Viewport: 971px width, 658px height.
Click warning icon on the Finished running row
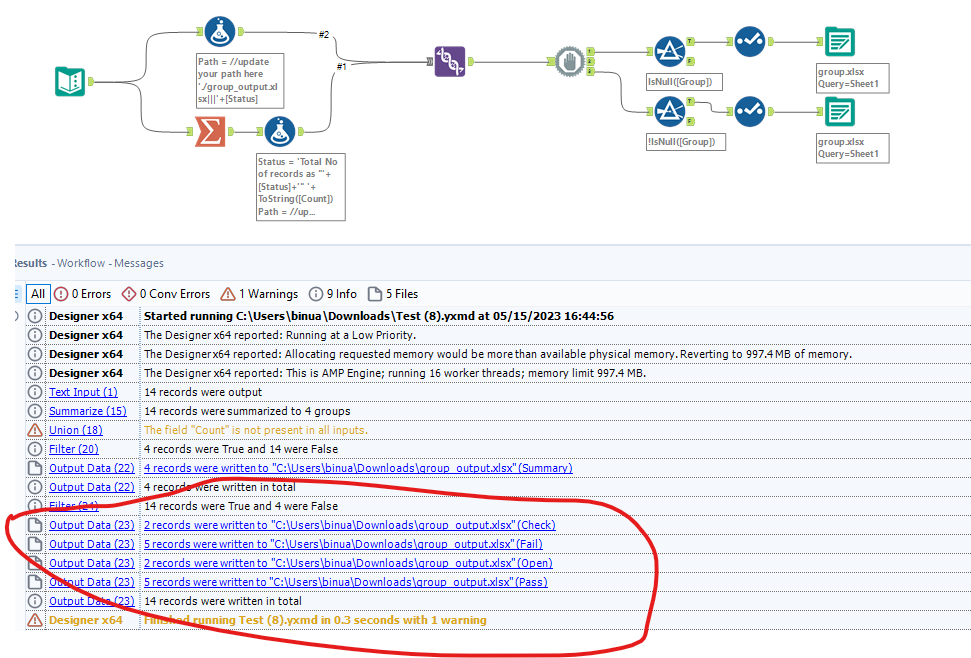[x=35, y=620]
